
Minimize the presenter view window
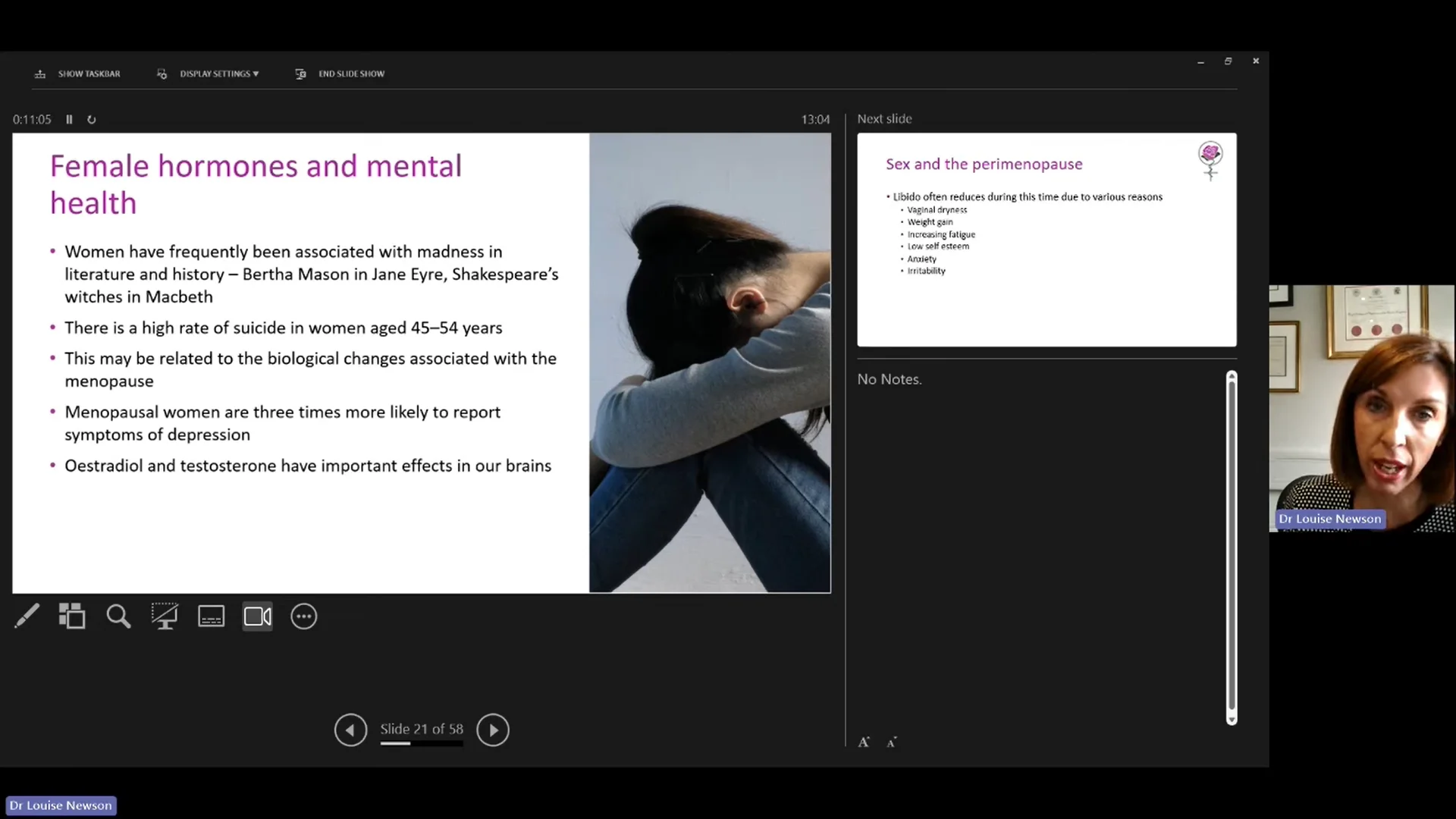(1200, 61)
